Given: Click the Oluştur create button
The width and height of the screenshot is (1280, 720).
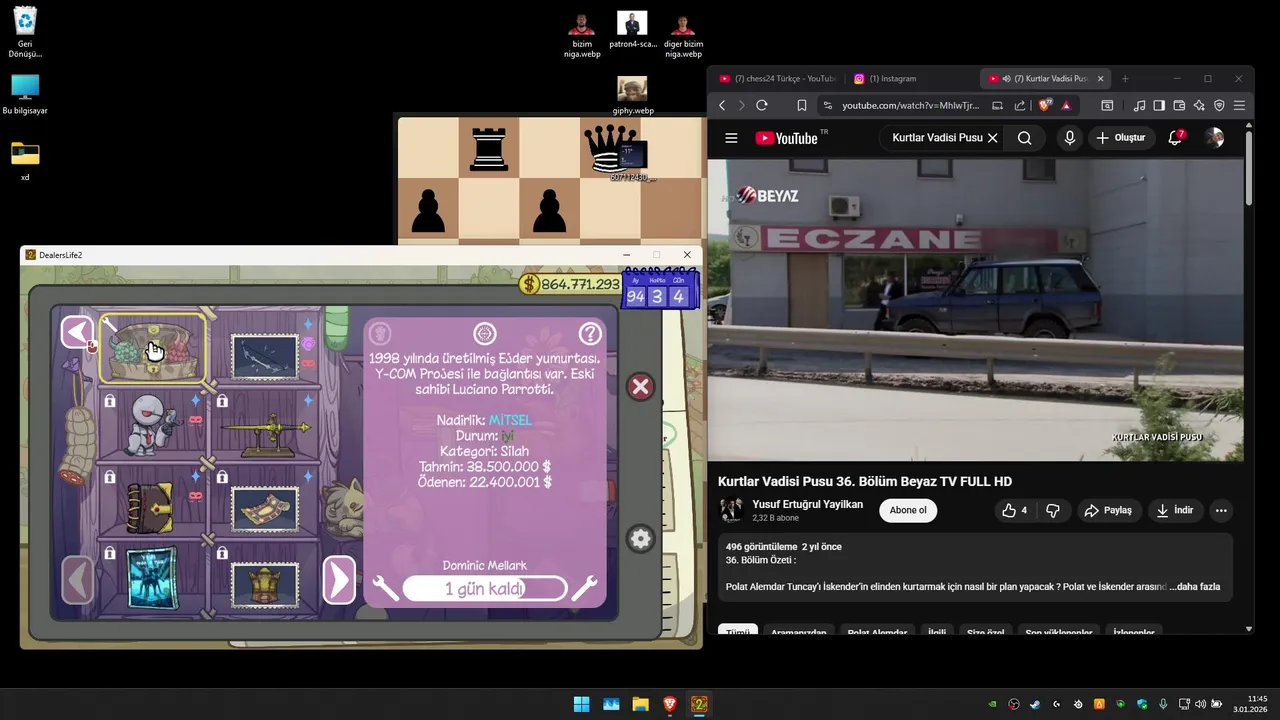Looking at the screenshot, I should (1121, 138).
